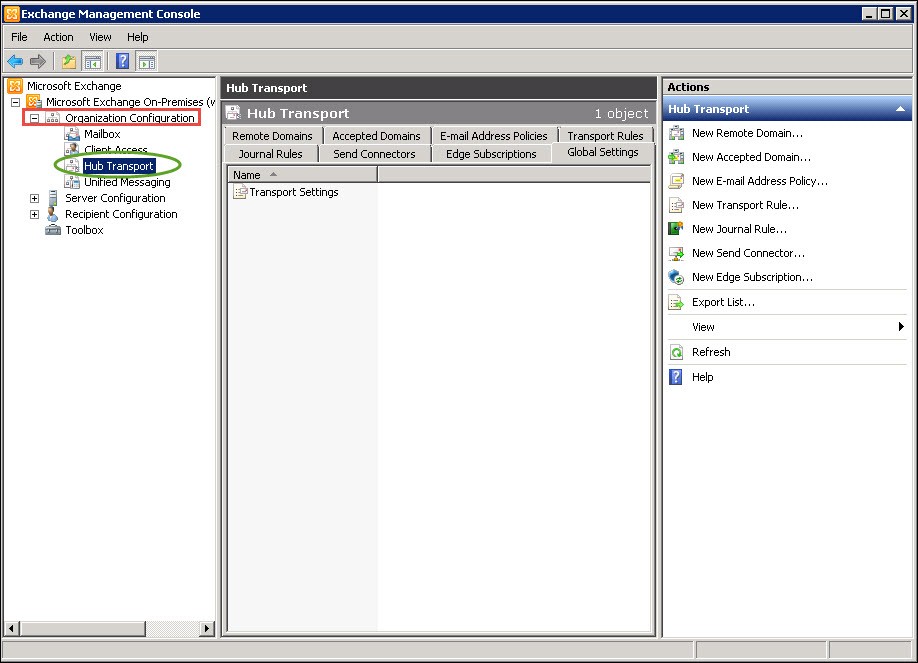This screenshot has width=918, height=663.
Task: Open the Action menu
Action: pyautogui.click(x=58, y=37)
